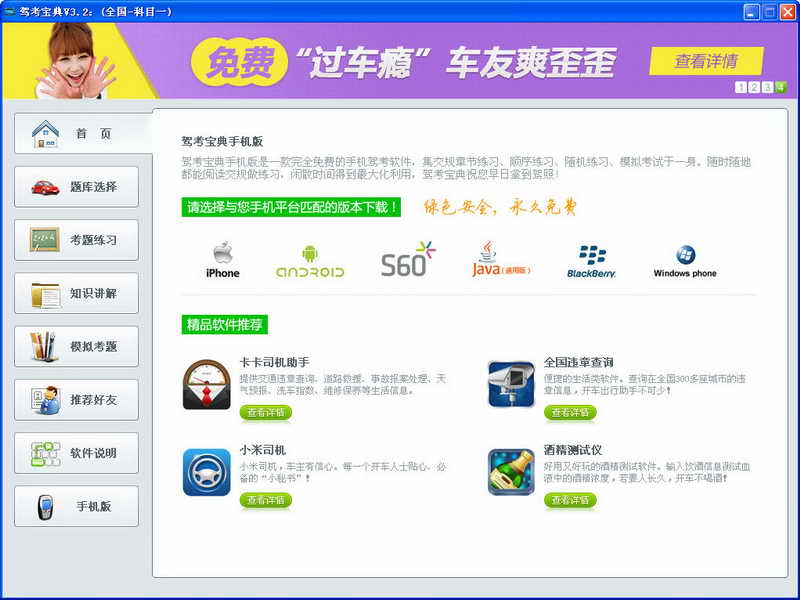The height and width of the screenshot is (600, 800).
Task: Go to 知识讲解 section
Action: [77, 293]
